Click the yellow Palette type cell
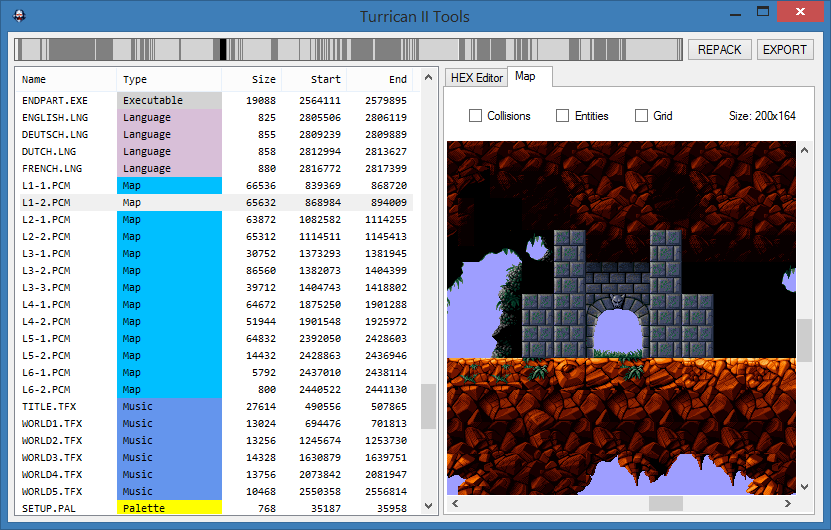The width and height of the screenshot is (831, 530). (x=169, y=508)
